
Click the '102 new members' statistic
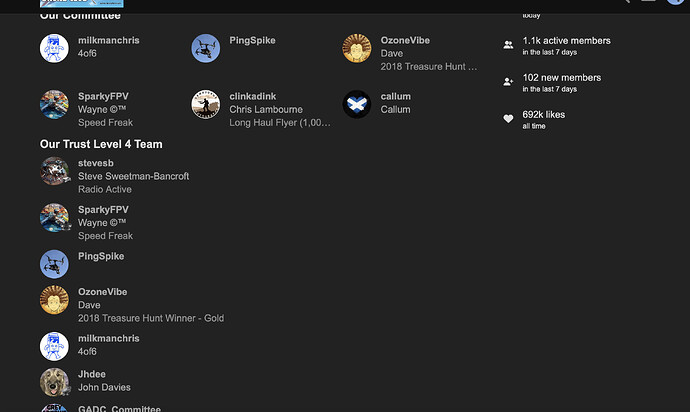coord(562,77)
